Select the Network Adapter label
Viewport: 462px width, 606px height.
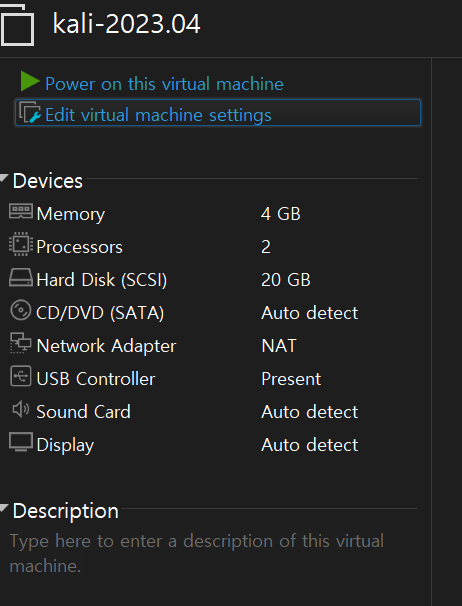pos(106,346)
